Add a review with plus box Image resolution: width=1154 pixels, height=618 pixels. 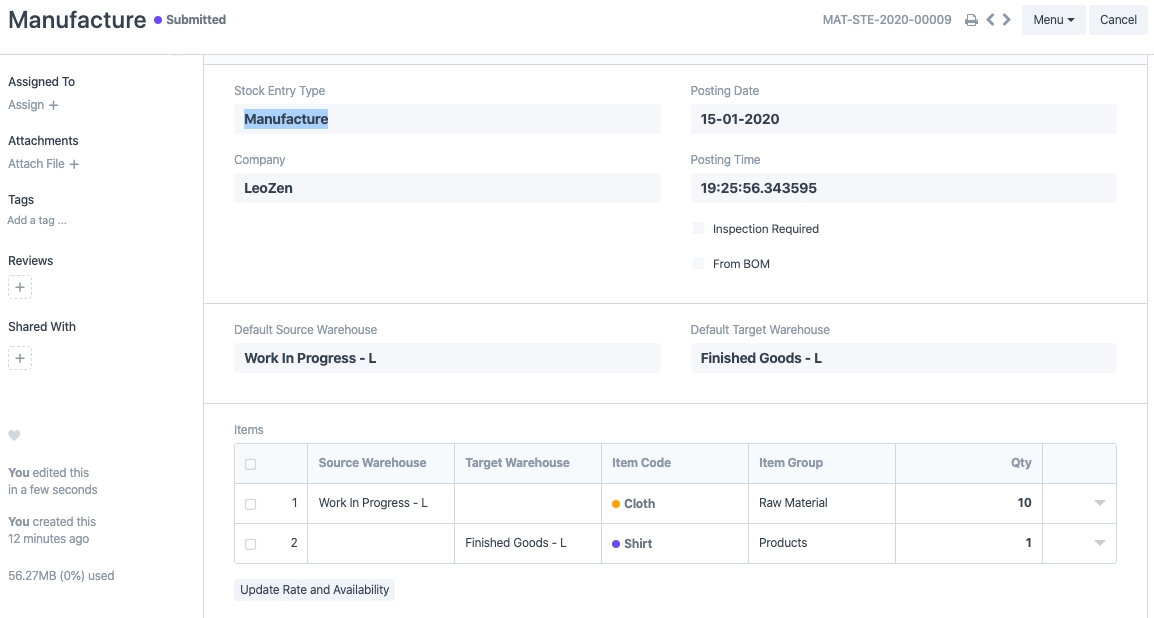tap(20, 288)
